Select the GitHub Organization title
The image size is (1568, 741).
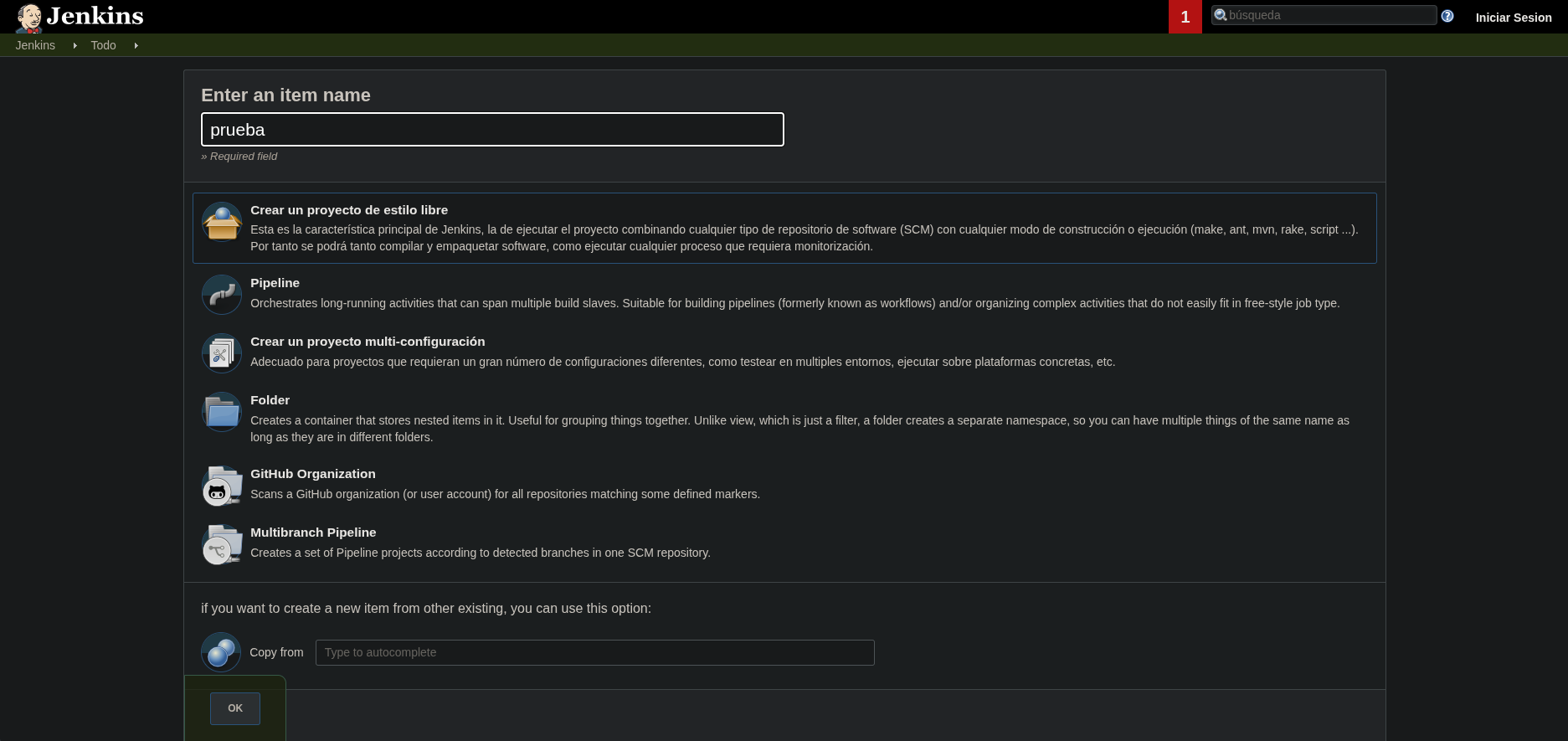click(313, 474)
